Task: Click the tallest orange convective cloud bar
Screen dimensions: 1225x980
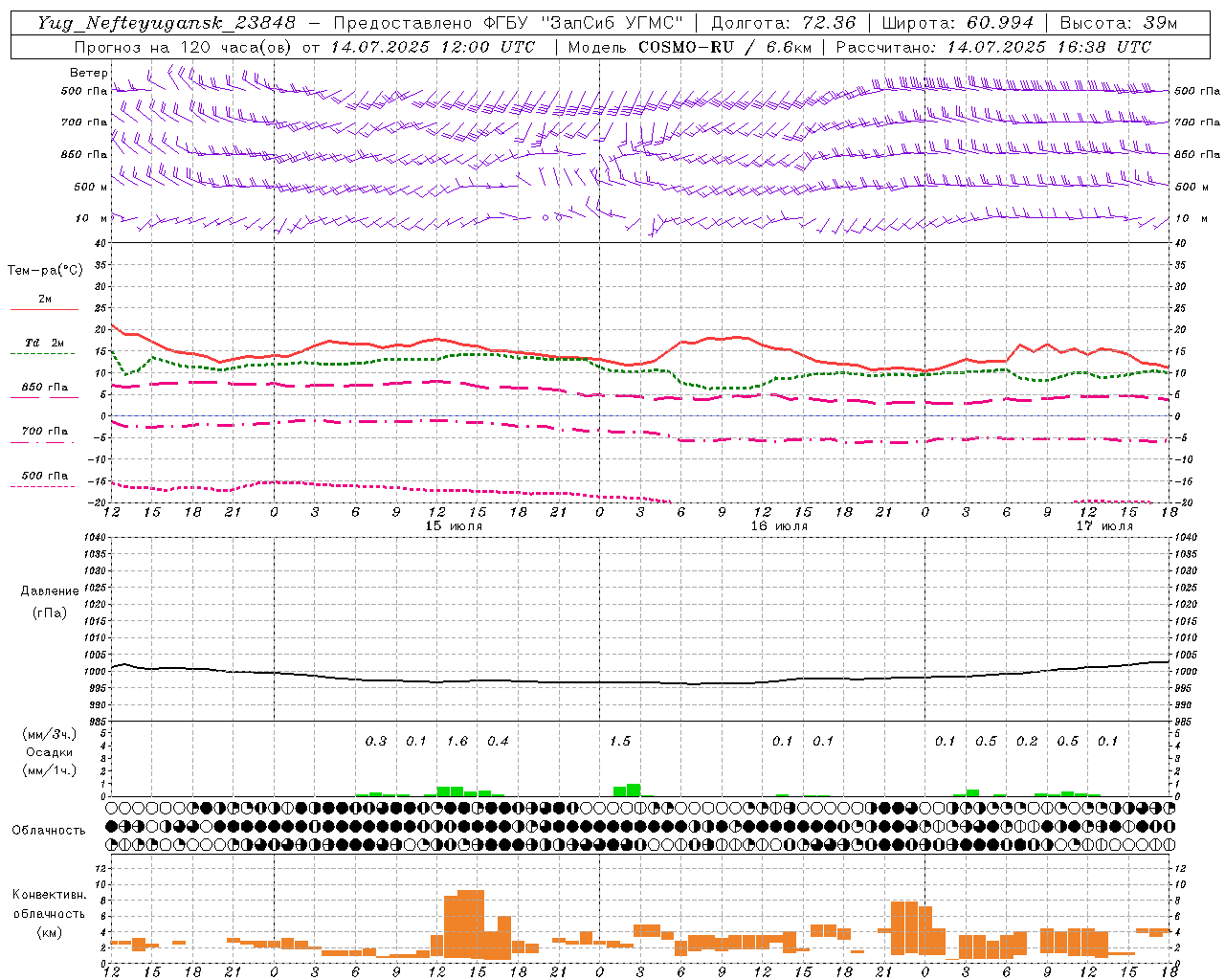Action: click(x=471, y=924)
